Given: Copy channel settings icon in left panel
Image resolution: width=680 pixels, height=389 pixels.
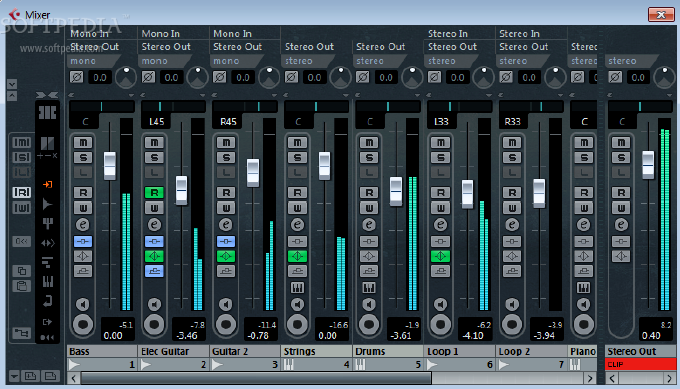Looking at the screenshot, I should pos(22,271).
